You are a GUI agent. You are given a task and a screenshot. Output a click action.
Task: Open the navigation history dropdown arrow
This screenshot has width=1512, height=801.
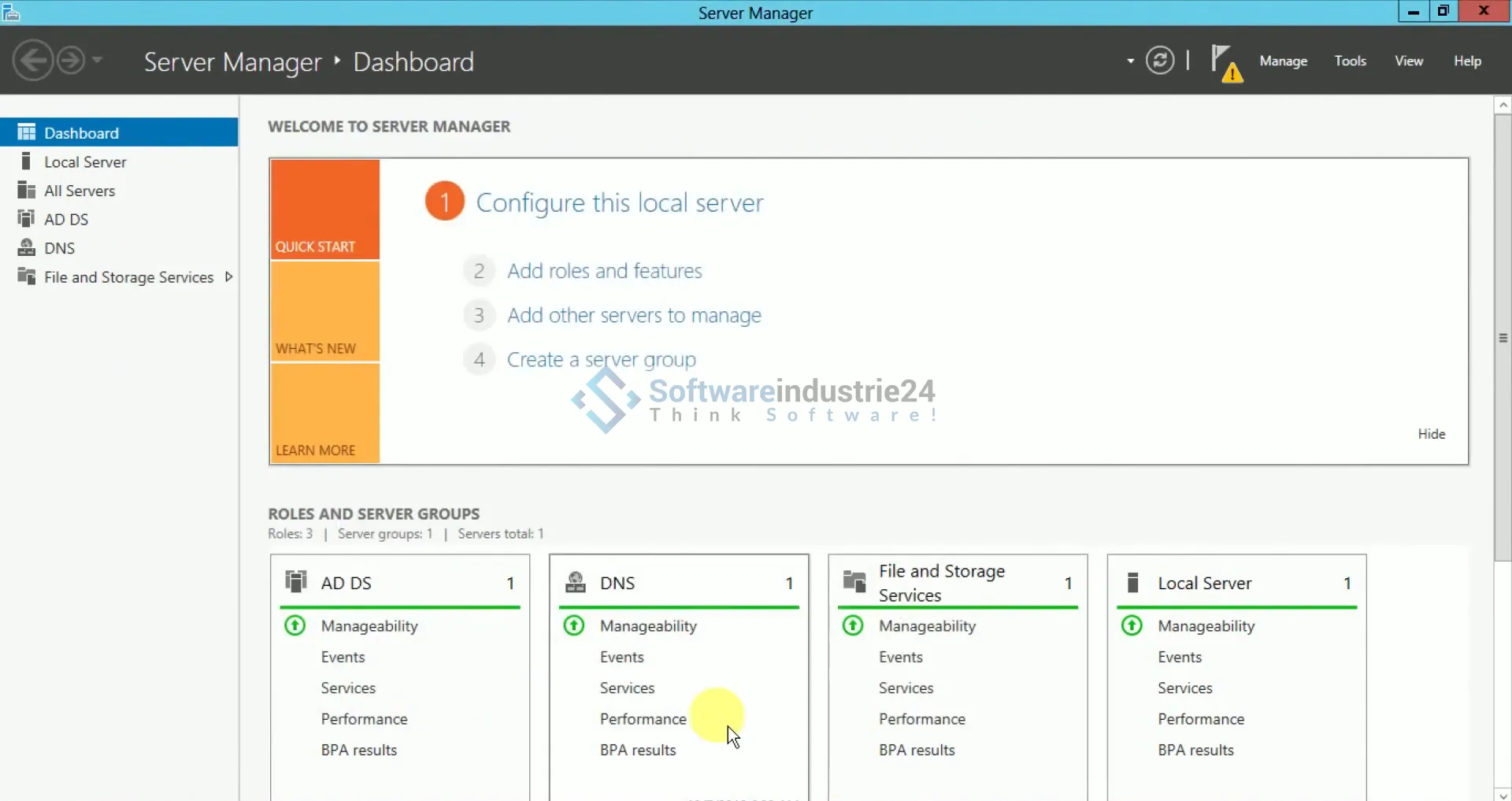[98, 60]
